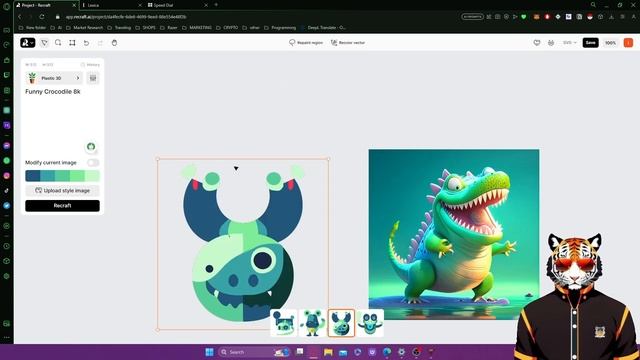The width and height of the screenshot is (640, 360).
Task: Click Recolor vector tool
Action: coord(348,42)
